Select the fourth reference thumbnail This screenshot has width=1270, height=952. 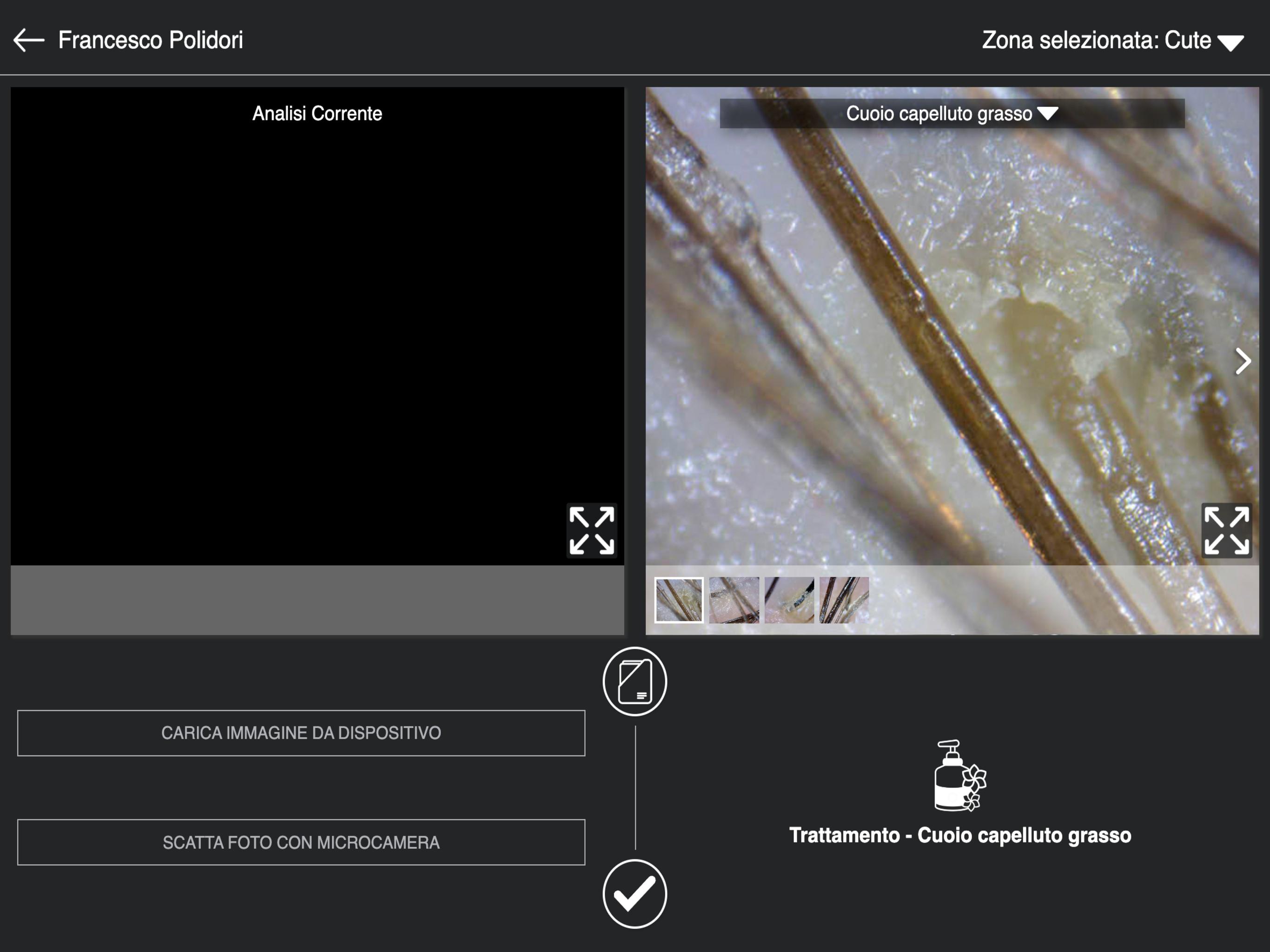tap(844, 600)
